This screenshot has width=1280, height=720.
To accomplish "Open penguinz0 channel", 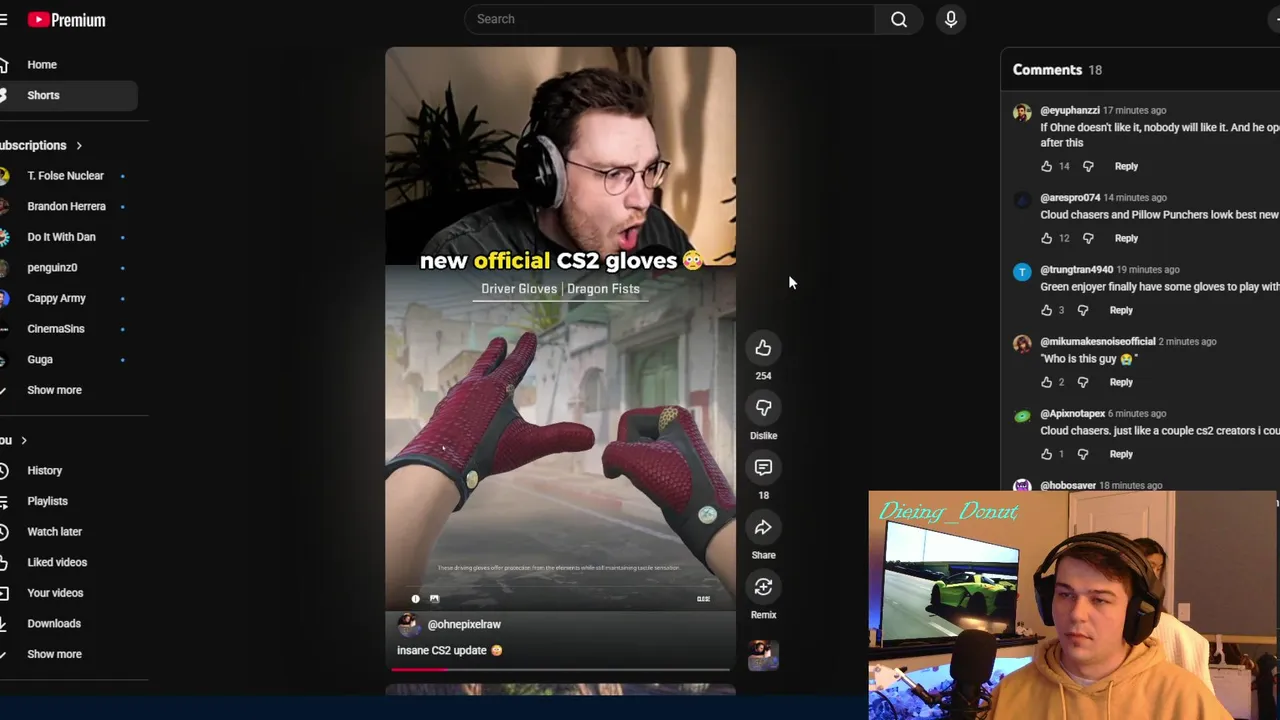I will coord(52,267).
